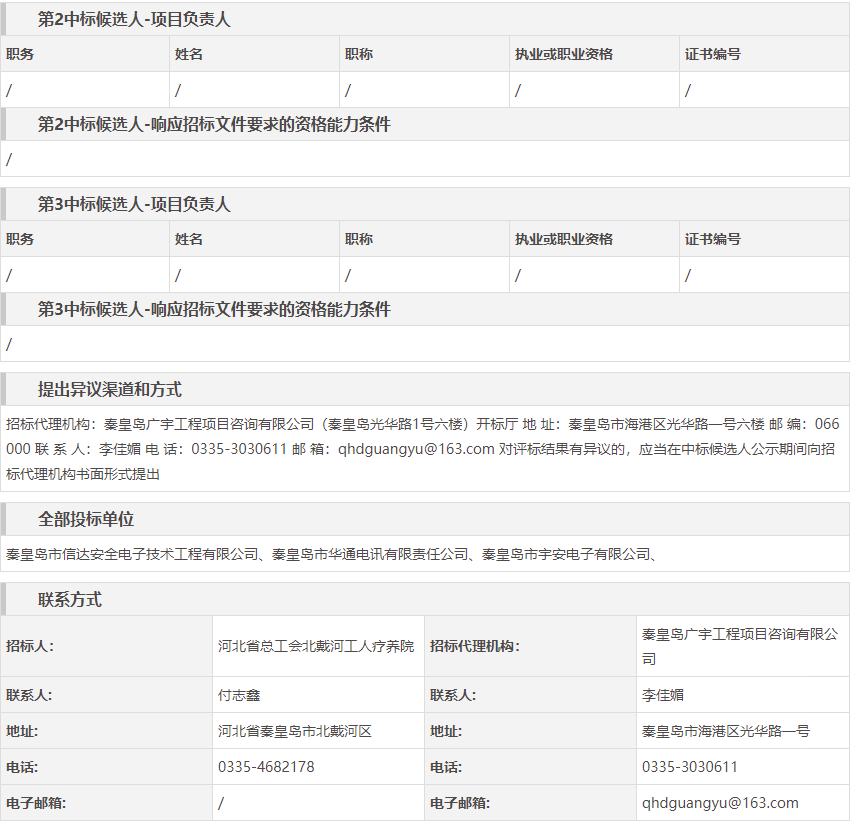
Task: Click 证书编号 column header under 第2中标候选人
Action: 713,54
